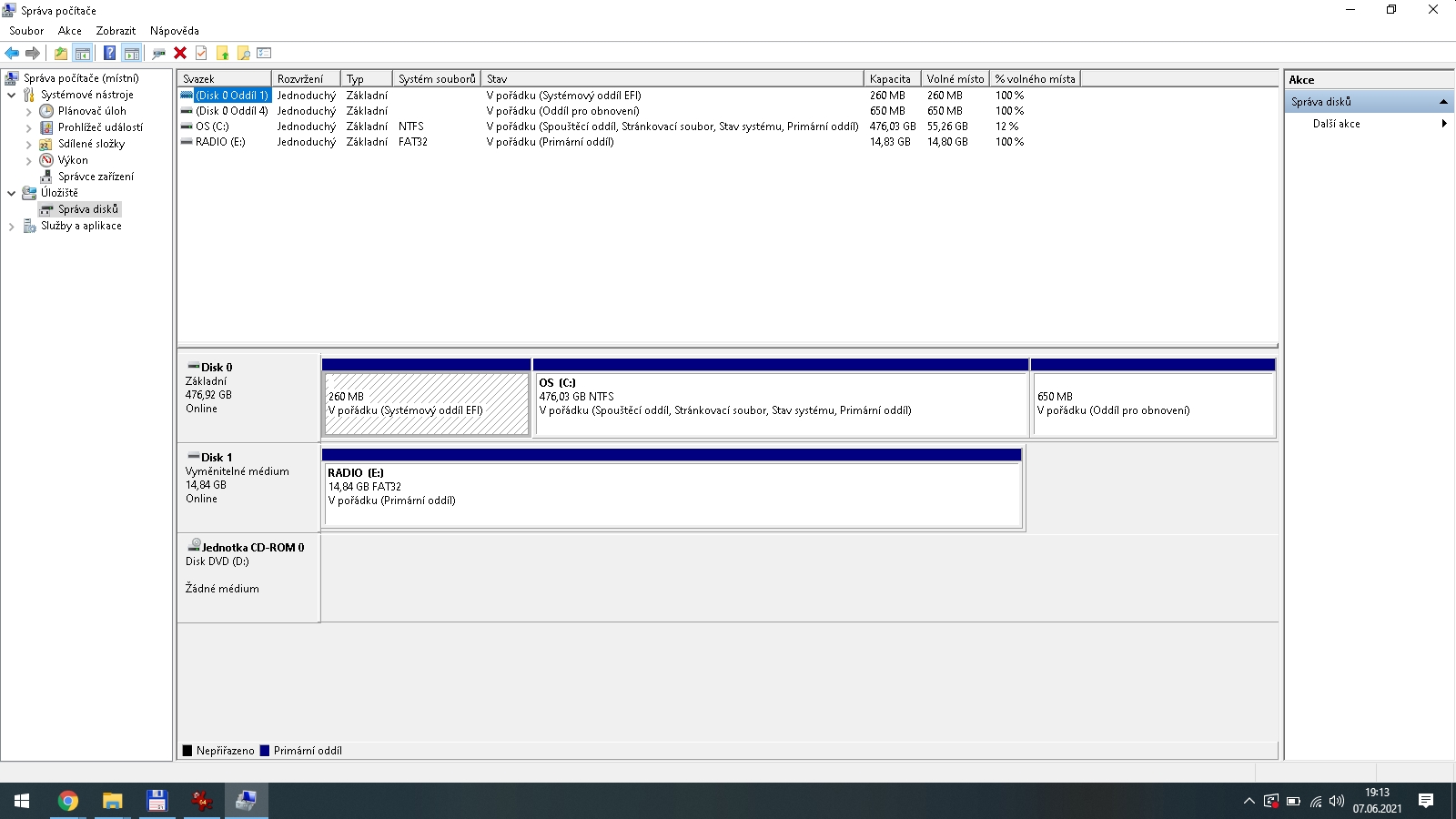Open Google Chrome from the taskbar
Image resolution: width=1456 pixels, height=819 pixels.
coord(67,801)
